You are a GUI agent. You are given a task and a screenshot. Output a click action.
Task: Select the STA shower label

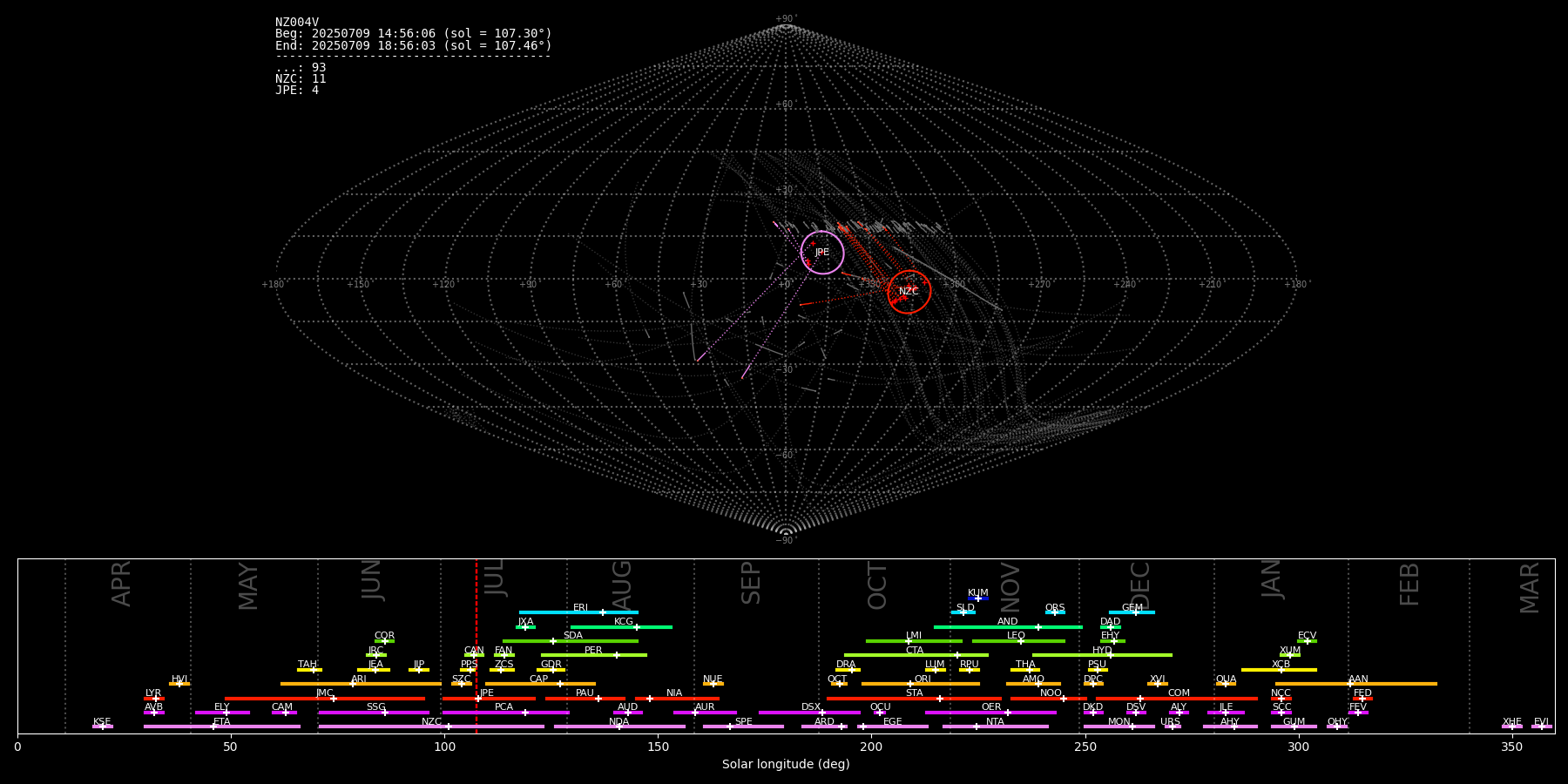(x=914, y=693)
